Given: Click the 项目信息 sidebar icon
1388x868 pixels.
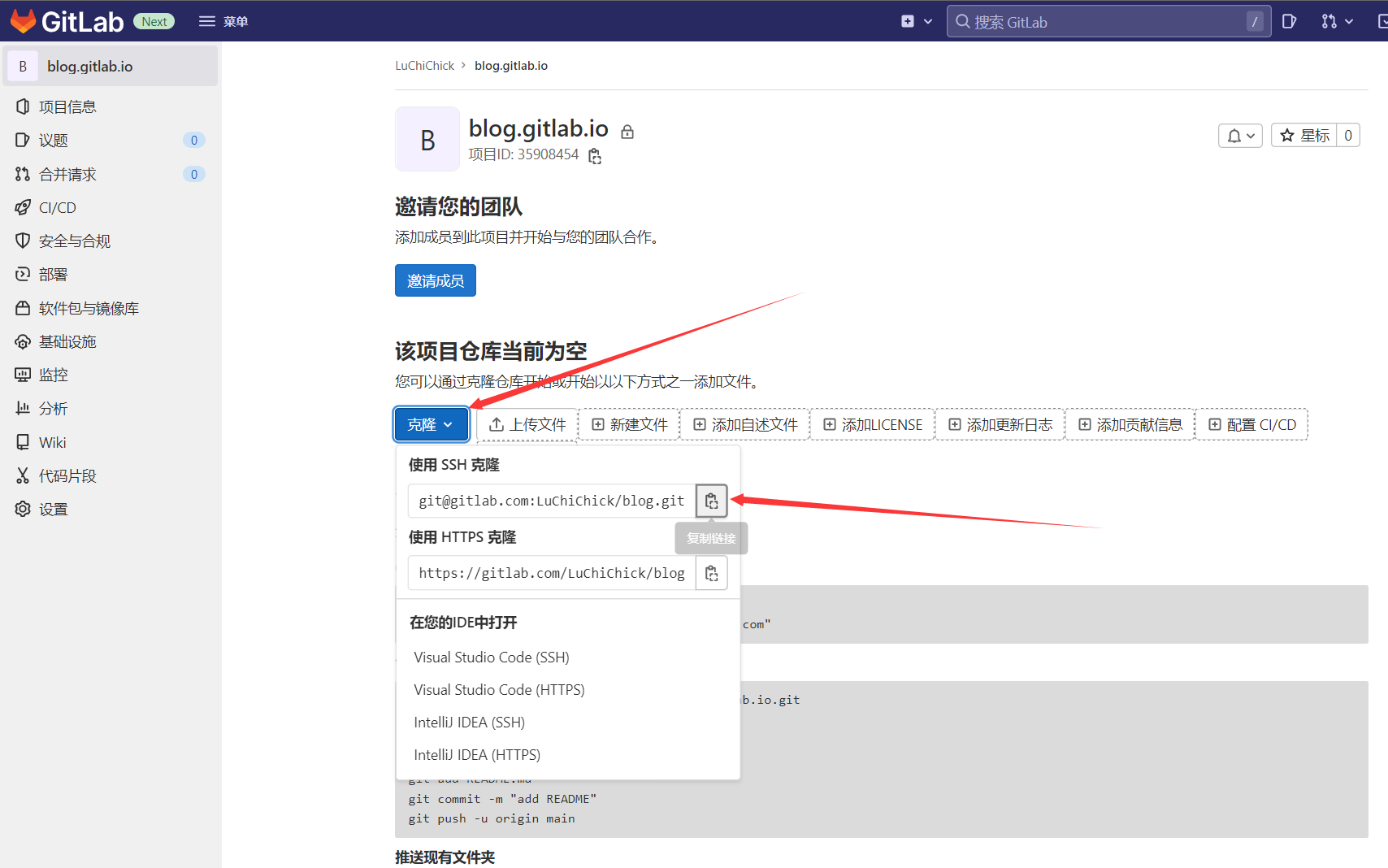Looking at the screenshot, I should 23,106.
